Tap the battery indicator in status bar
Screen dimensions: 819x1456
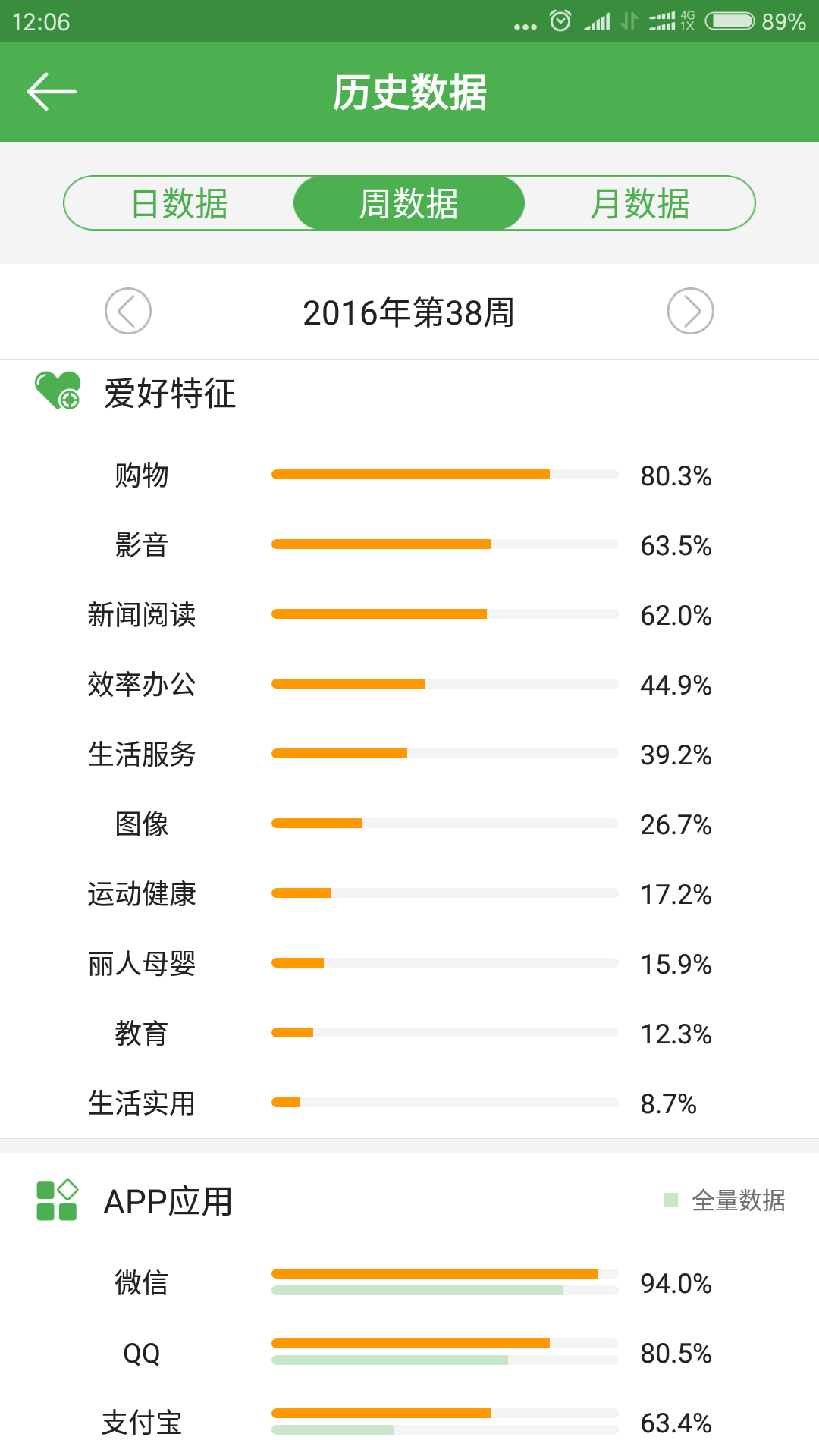tap(730, 20)
